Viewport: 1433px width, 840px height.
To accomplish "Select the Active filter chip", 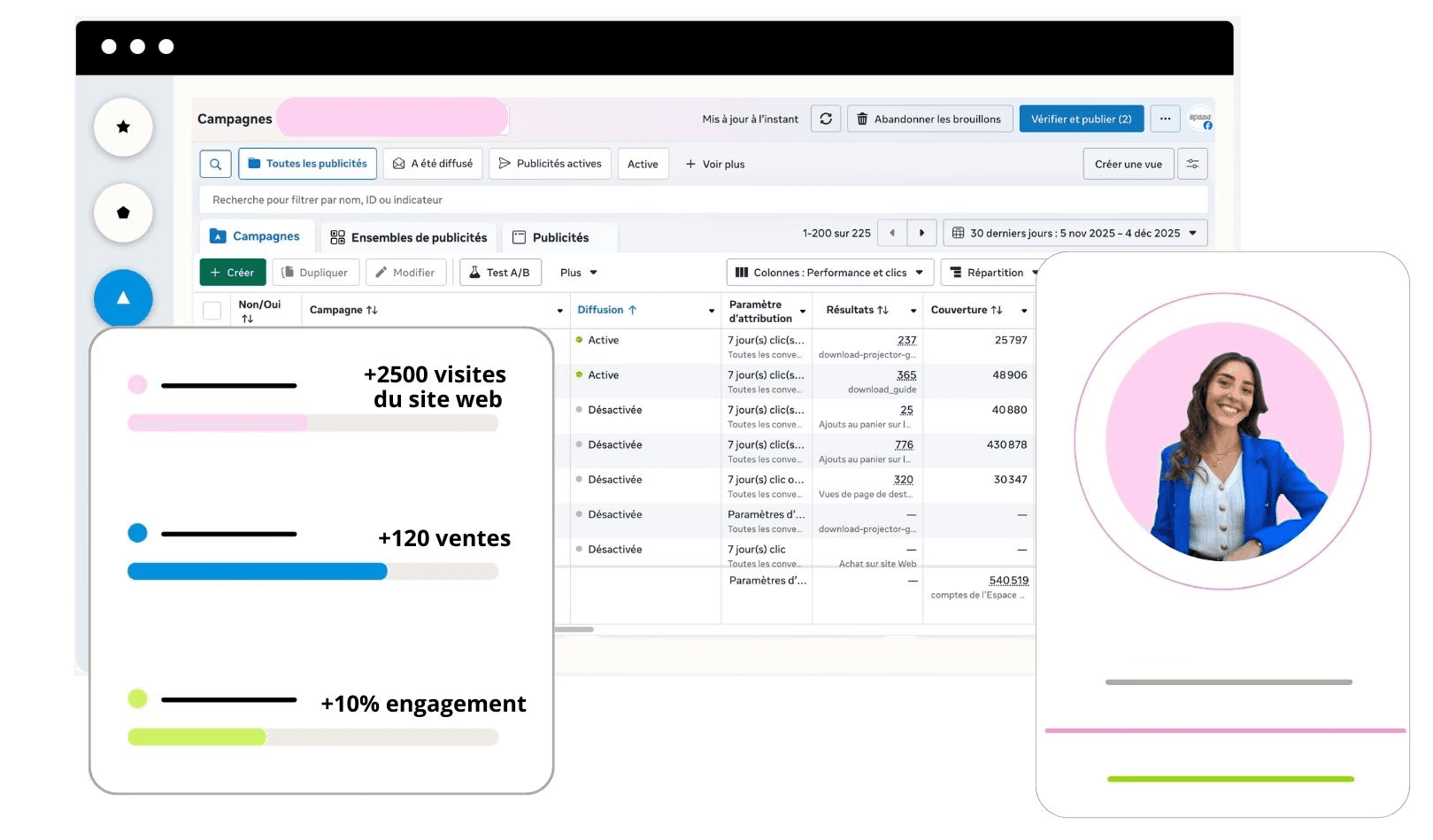I will (643, 164).
